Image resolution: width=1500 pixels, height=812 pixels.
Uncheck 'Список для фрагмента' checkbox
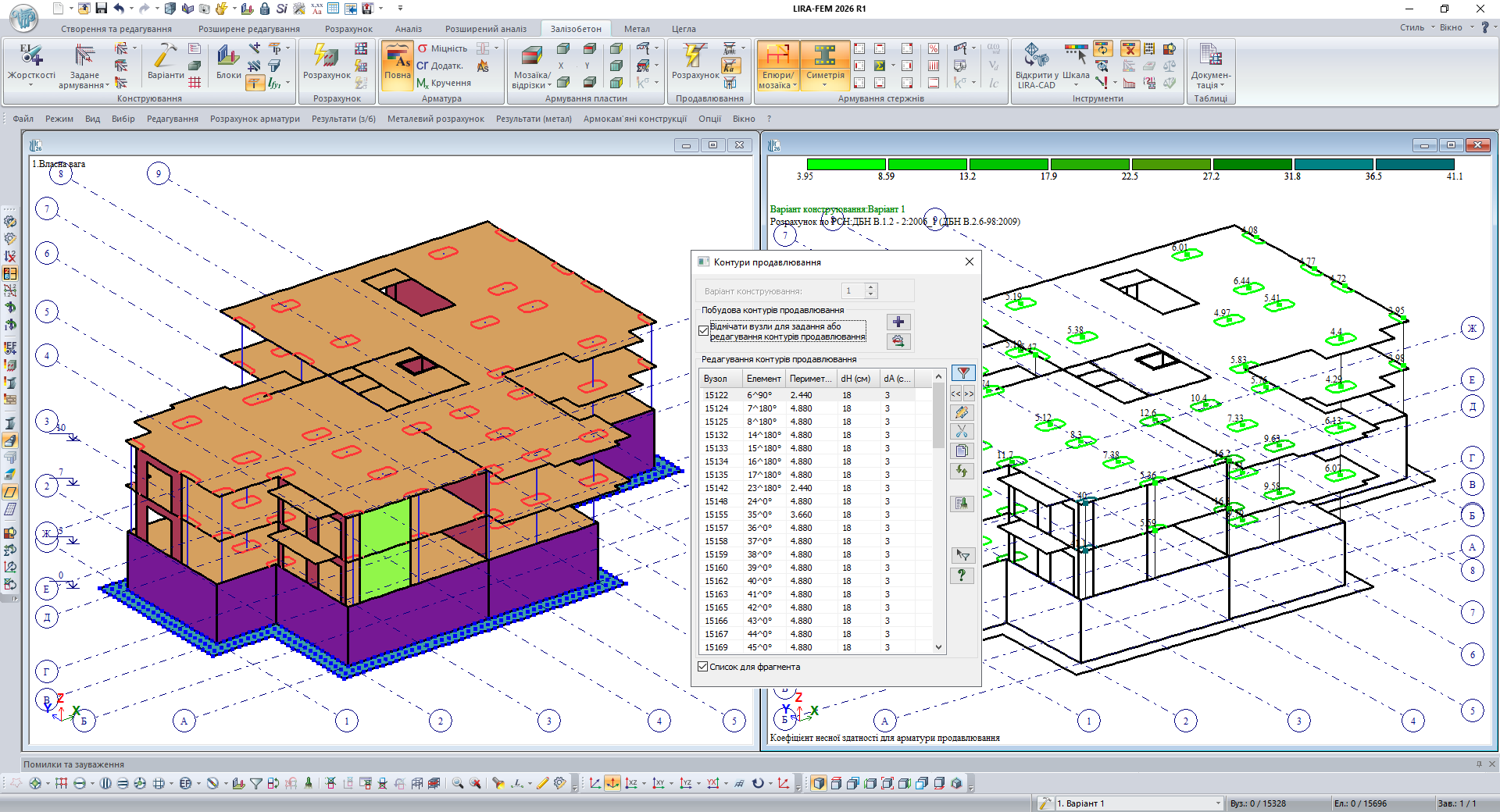[x=703, y=667]
